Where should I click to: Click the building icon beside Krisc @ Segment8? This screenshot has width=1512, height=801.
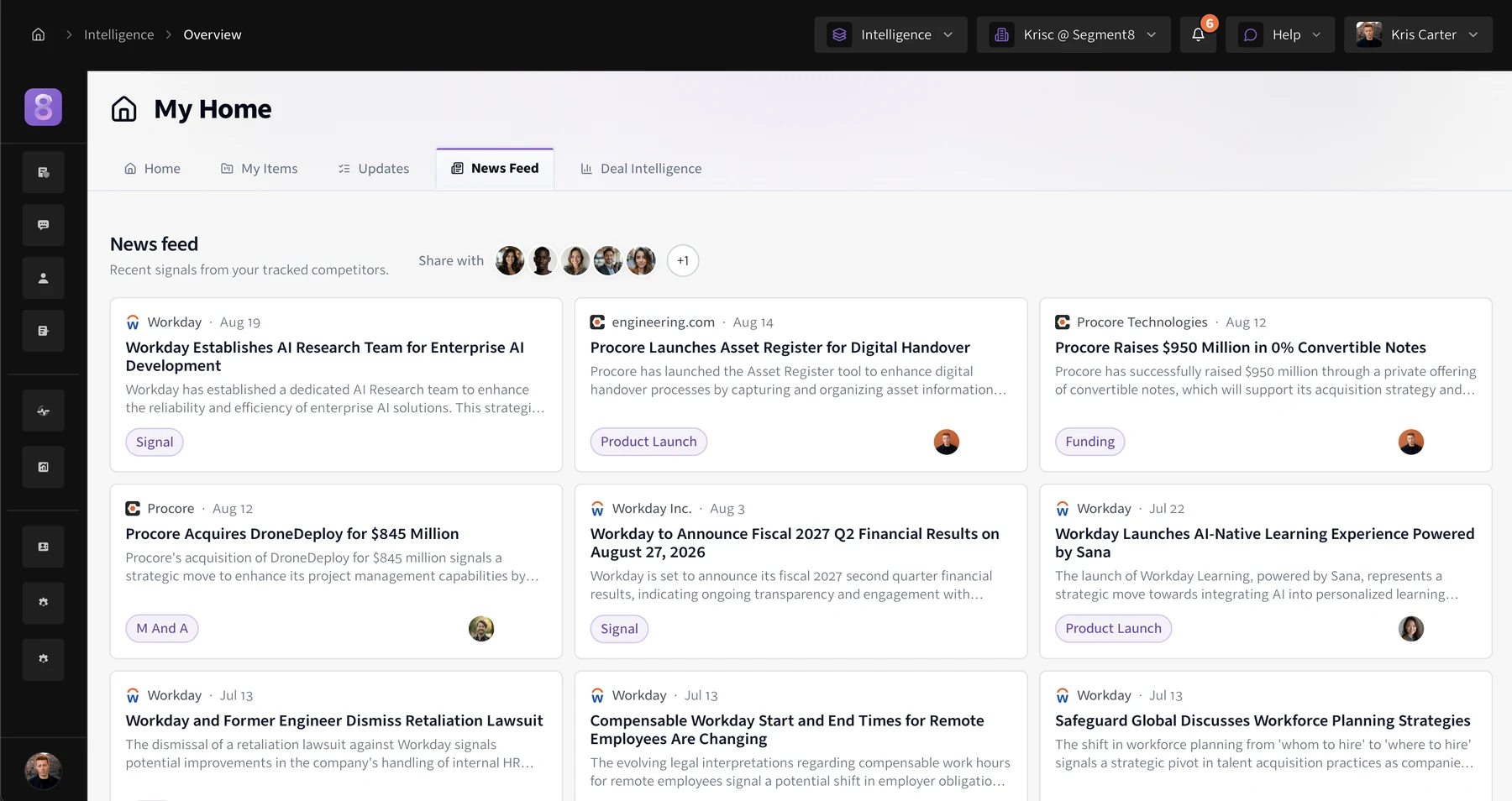(1001, 34)
